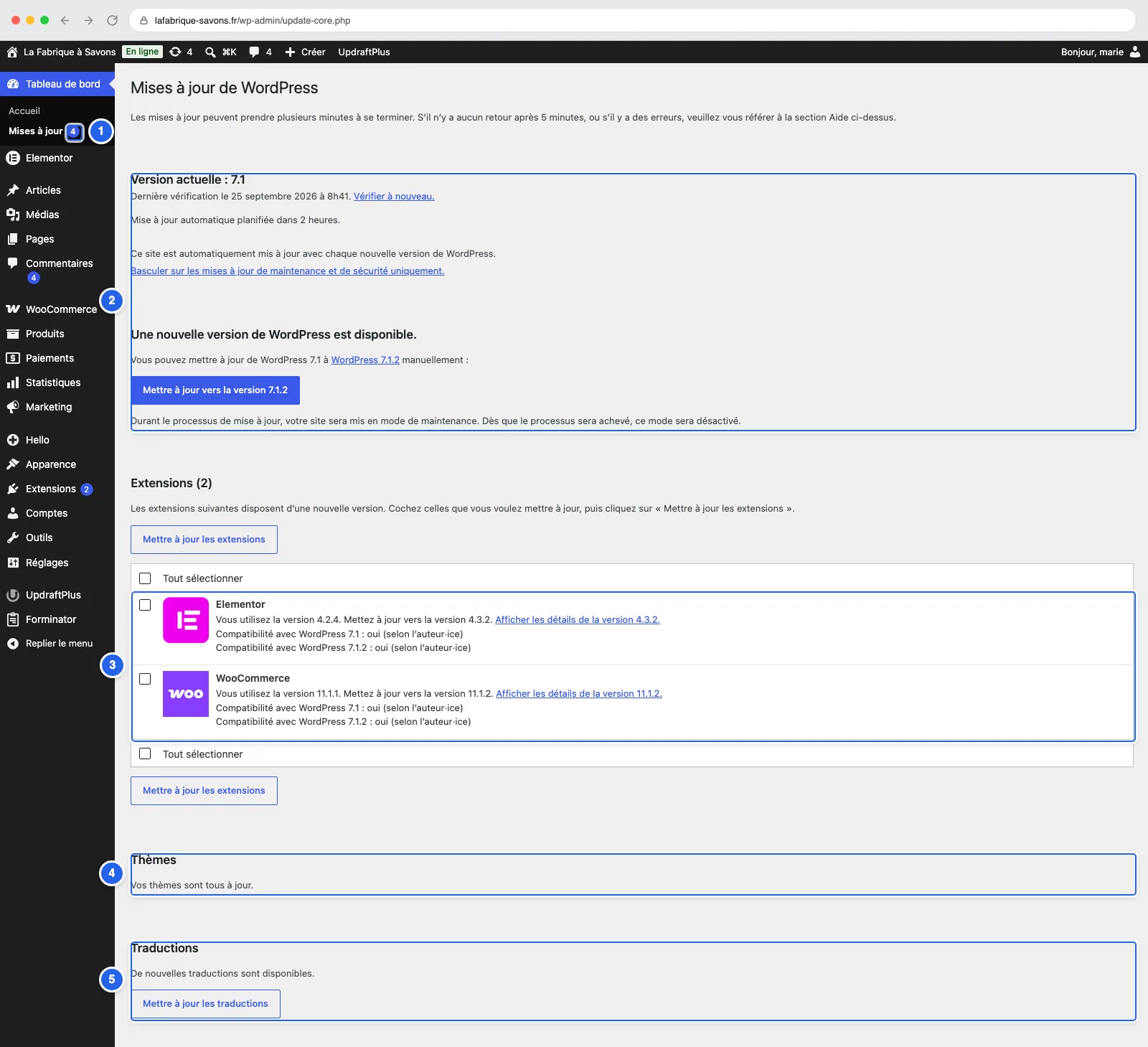Click the Outils wrench icon
This screenshot has width=1148, height=1047.
point(13,537)
